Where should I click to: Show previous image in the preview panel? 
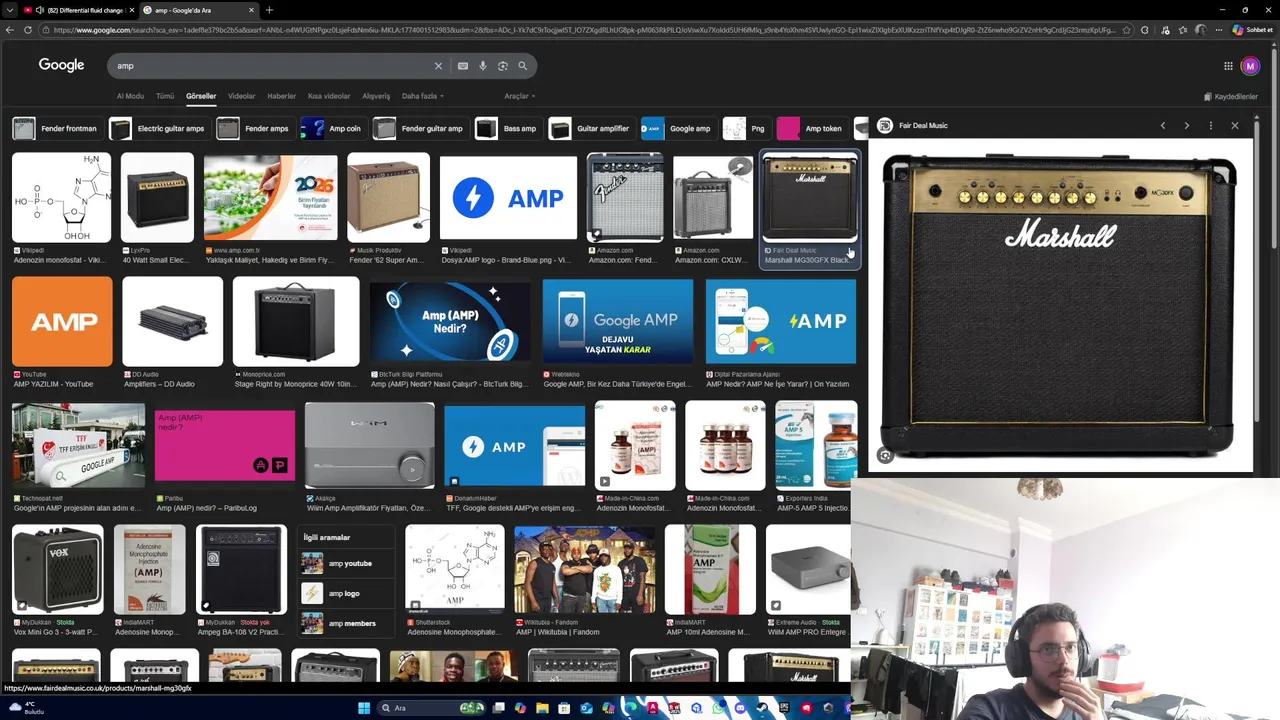pyautogui.click(x=1162, y=126)
